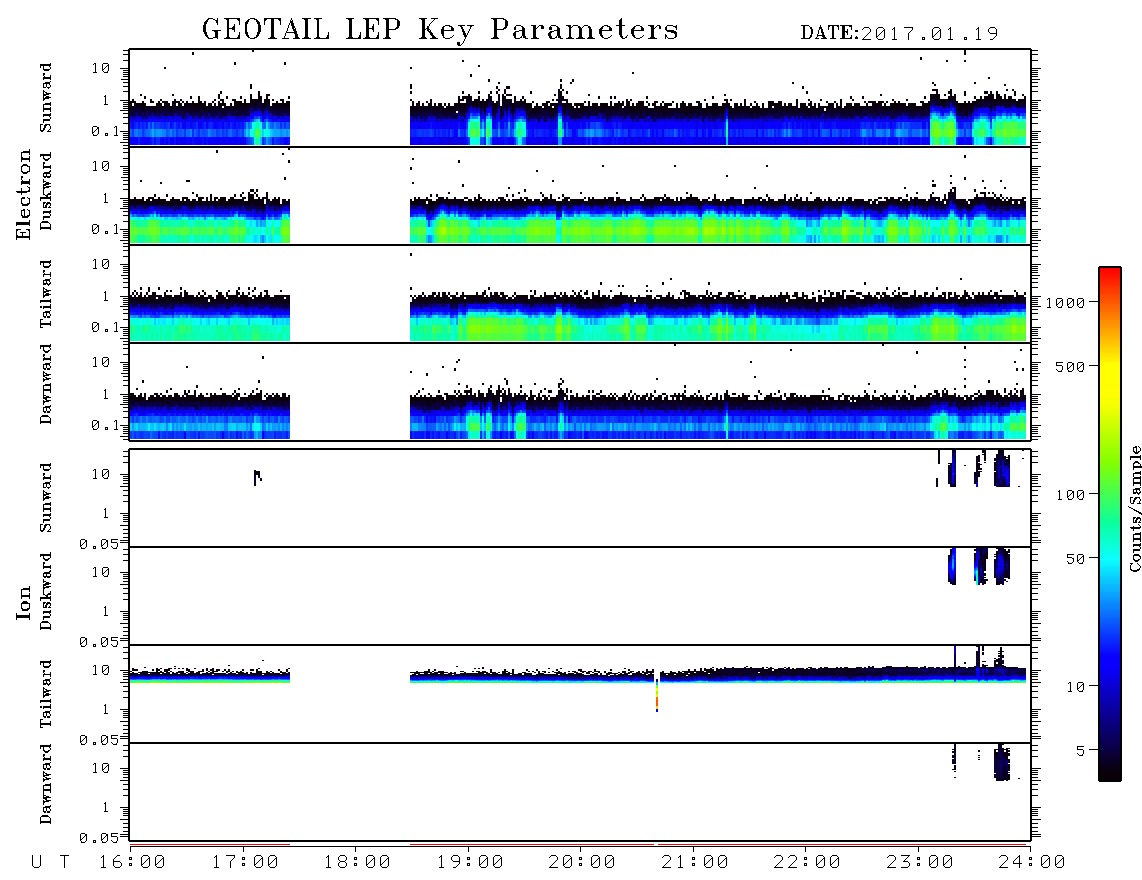1142x880 pixels.
Task: Click the 1000 color bar tick label
Action: [x=1065, y=303]
